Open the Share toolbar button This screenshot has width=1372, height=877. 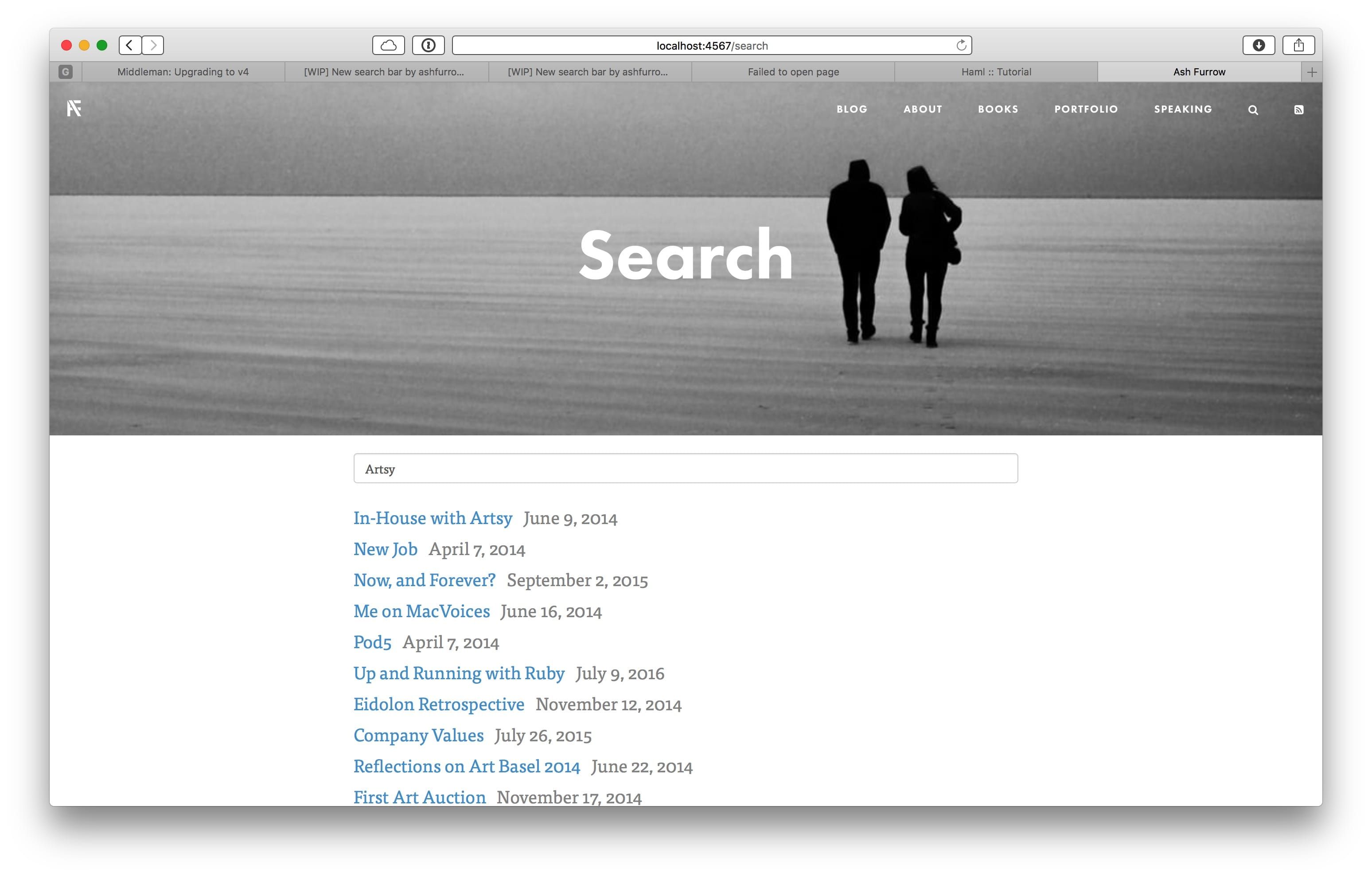tap(1298, 45)
